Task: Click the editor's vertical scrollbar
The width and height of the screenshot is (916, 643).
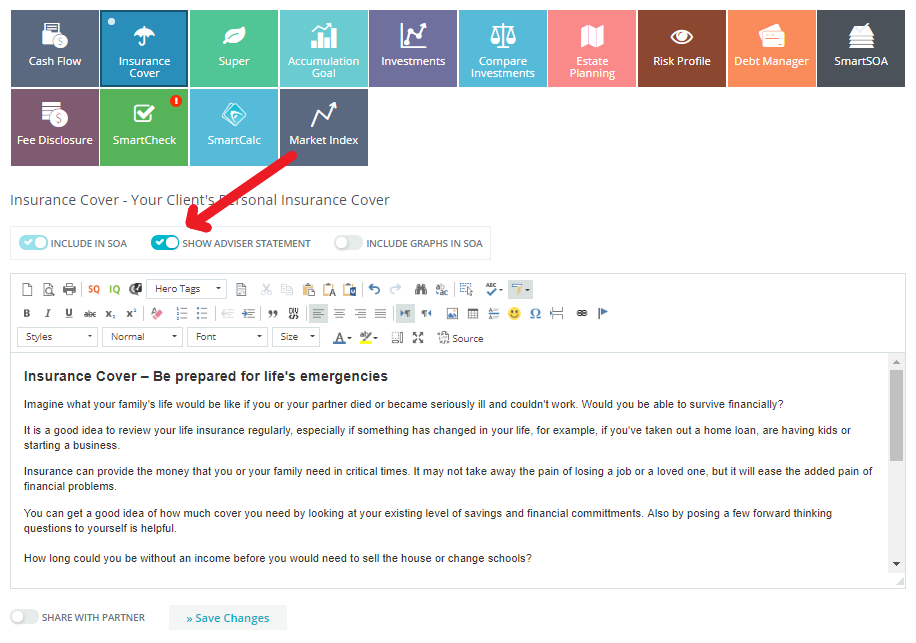Action: click(896, 415)
